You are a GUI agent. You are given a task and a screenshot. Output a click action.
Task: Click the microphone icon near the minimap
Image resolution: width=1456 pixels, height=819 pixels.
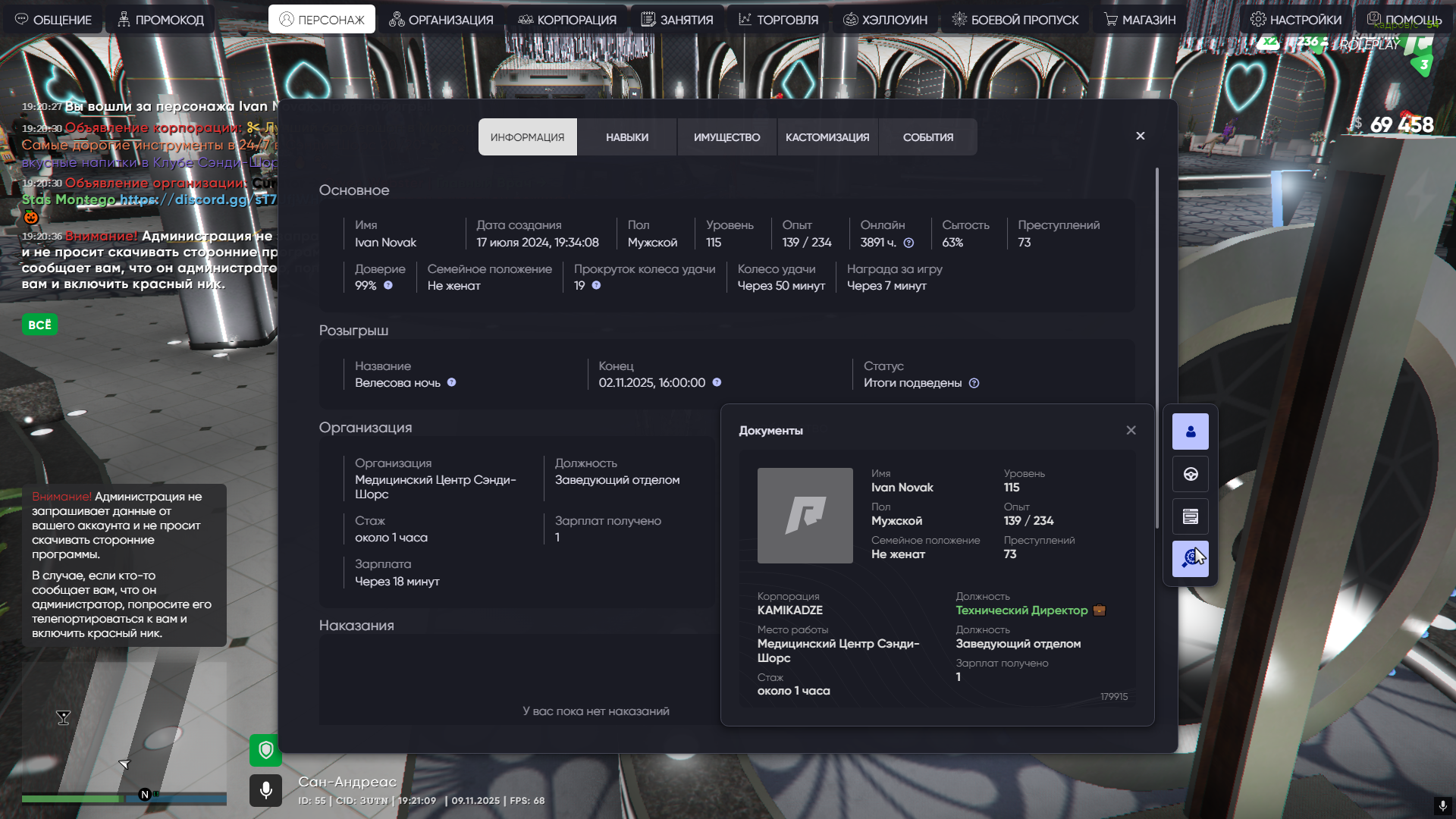pyautogui.click(x=266, y=791)
